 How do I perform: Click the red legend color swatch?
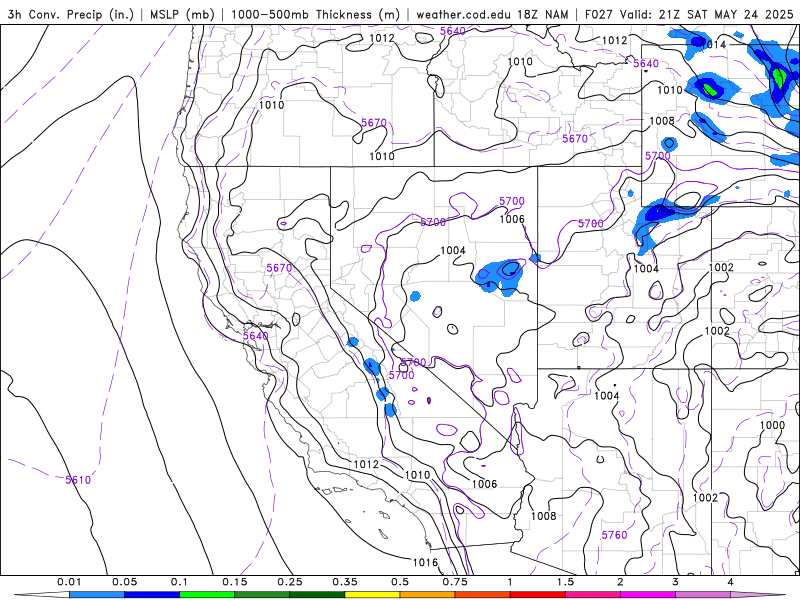point(538,595)
